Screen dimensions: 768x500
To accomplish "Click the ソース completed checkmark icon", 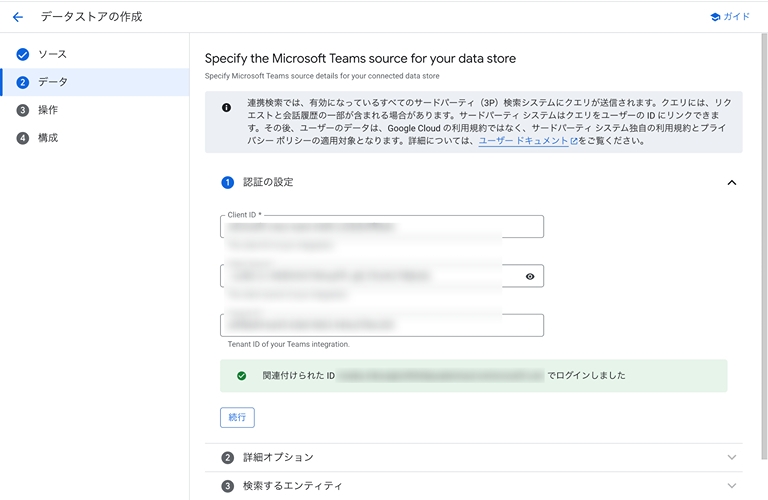I will pyautogui.click(x=23, y=54).
